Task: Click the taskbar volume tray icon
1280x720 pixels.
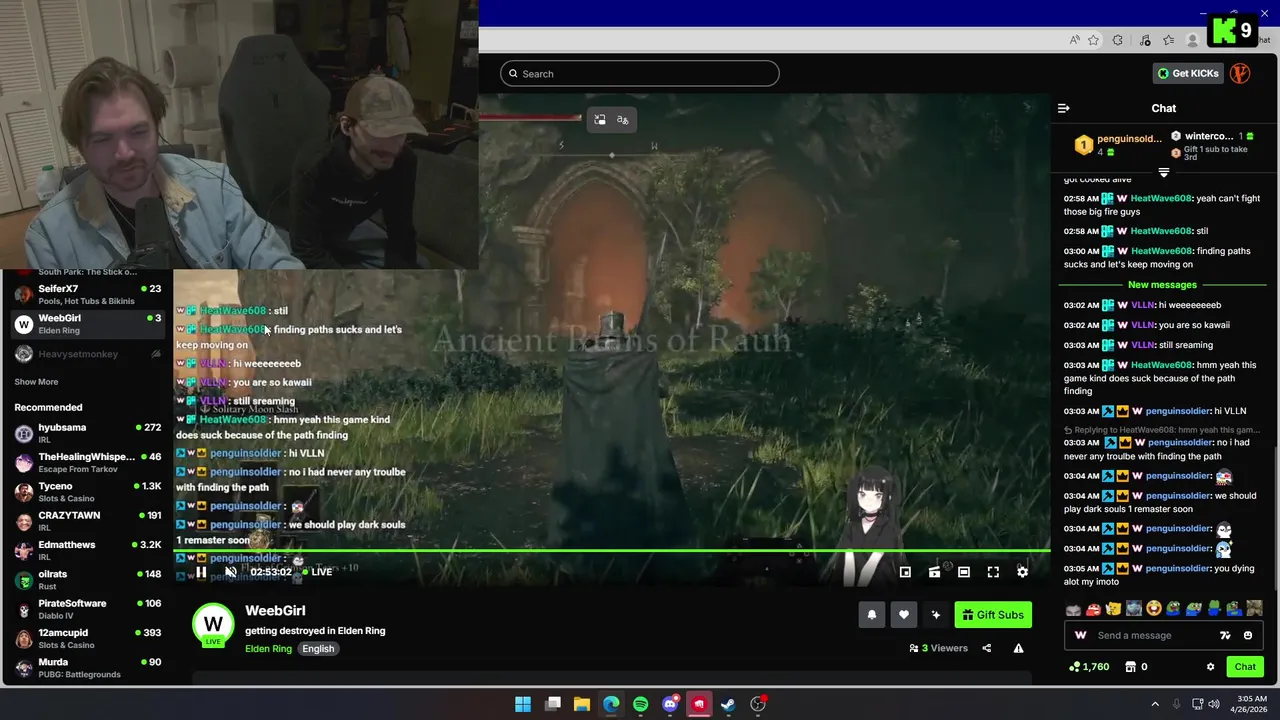Action: click(1213, 704)
